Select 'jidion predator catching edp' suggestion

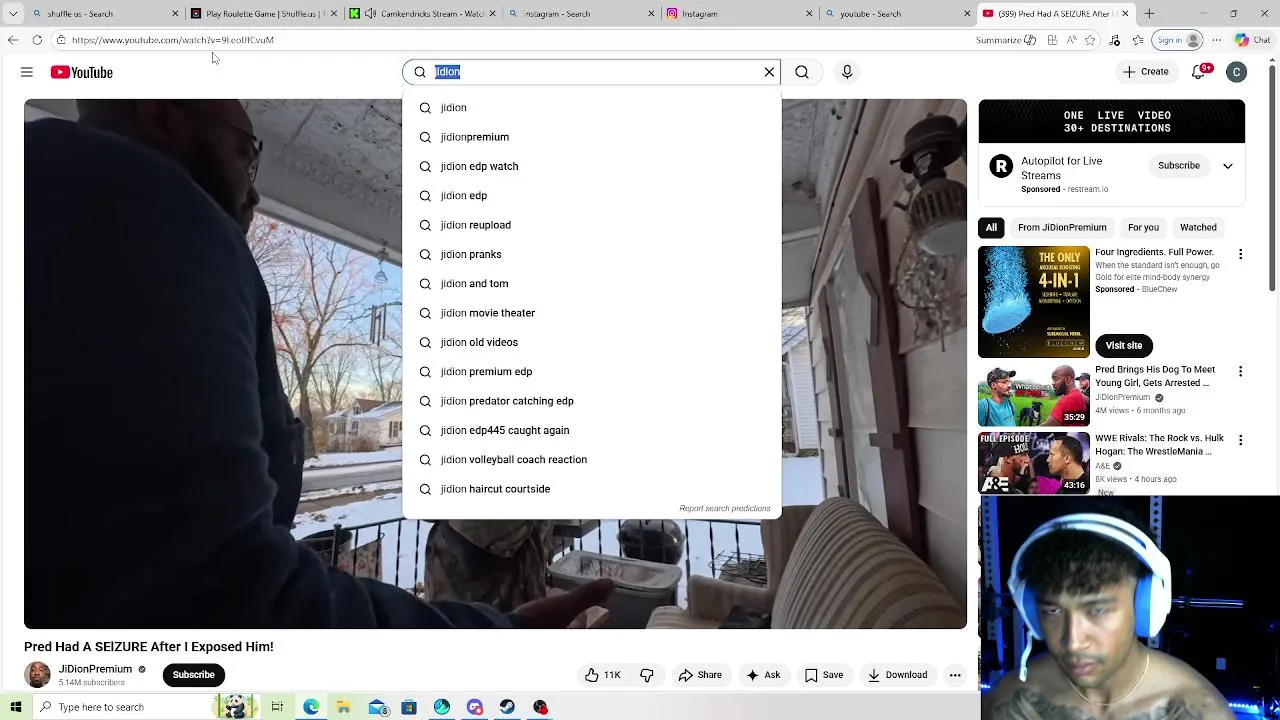coord(592,401)
